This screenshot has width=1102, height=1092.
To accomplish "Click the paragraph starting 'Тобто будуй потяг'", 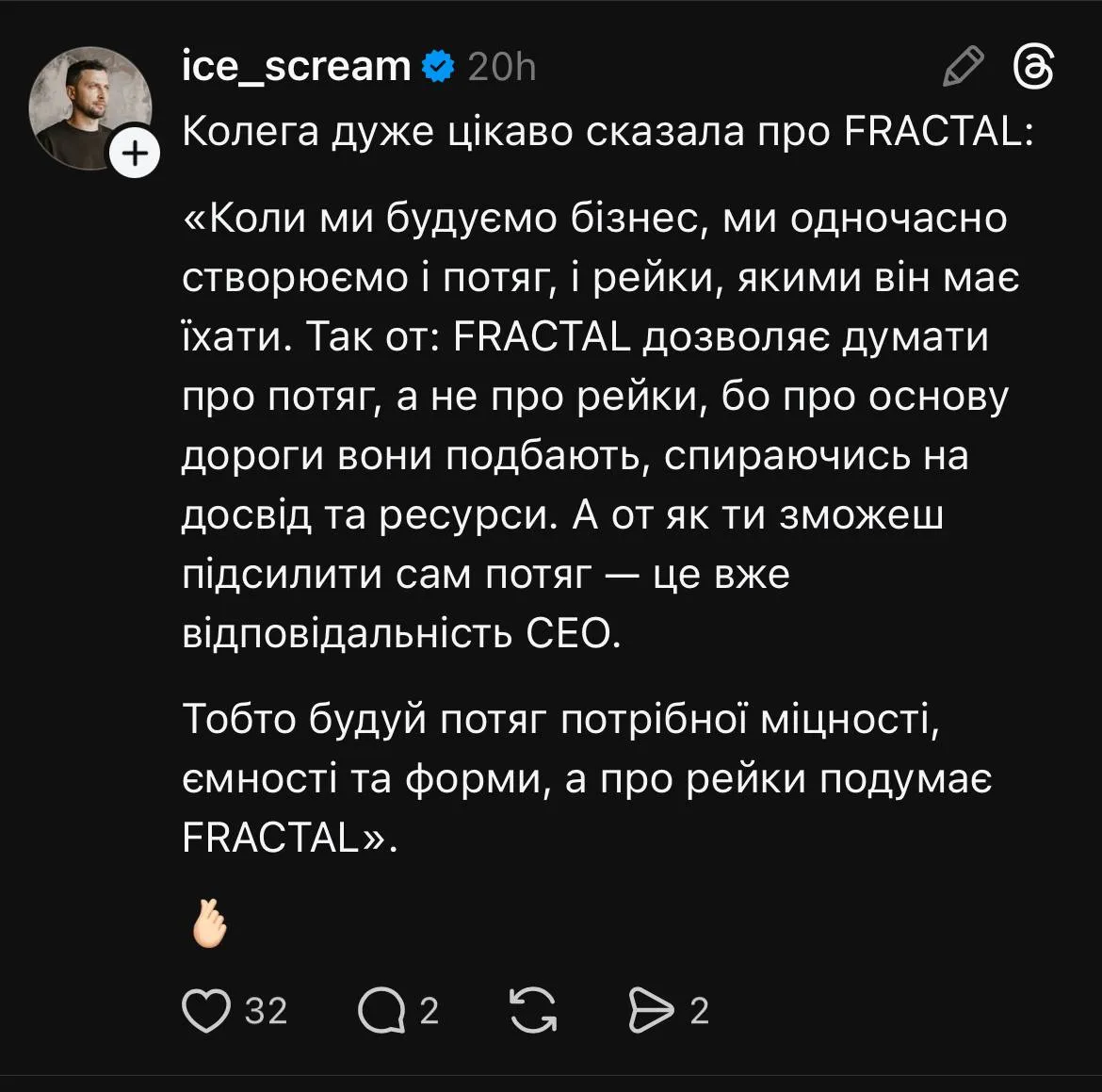I will pos(587,778).
